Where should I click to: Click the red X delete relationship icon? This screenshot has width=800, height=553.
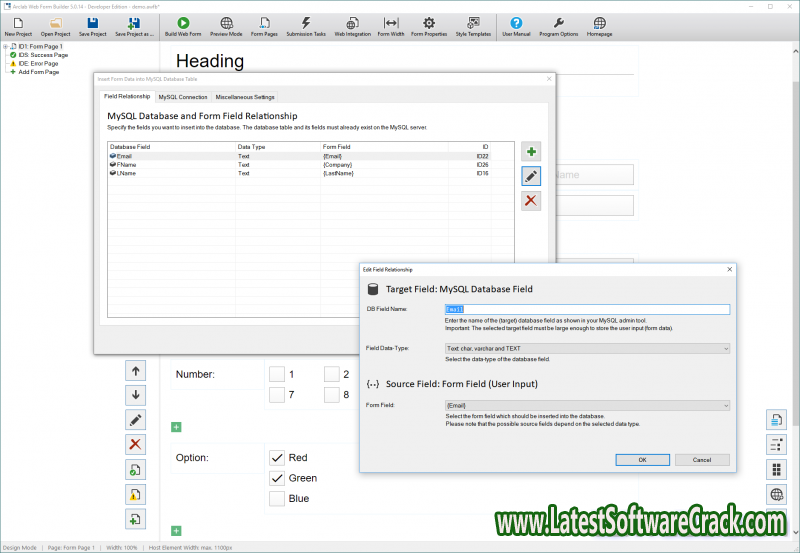pyautogui.click(x=531, y=201)
